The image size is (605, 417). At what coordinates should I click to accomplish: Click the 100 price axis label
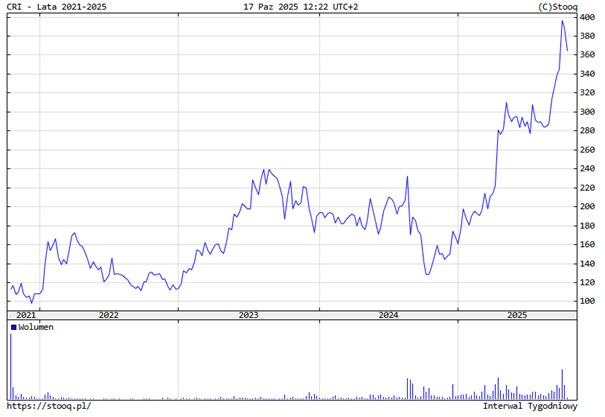click(588, 301)
